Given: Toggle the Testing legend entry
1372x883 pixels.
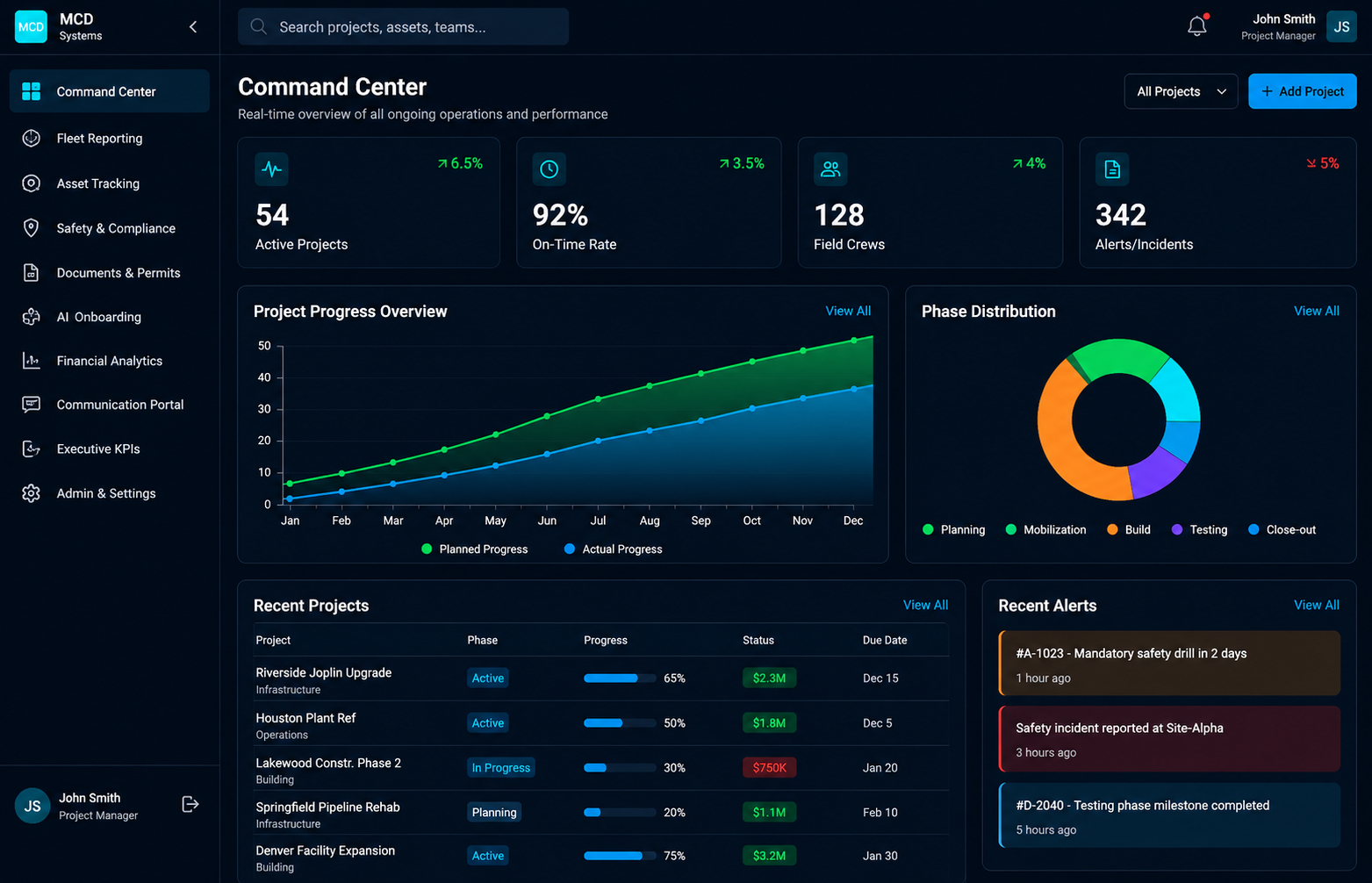Looking at the screenshot, I should click(1199, 529).
